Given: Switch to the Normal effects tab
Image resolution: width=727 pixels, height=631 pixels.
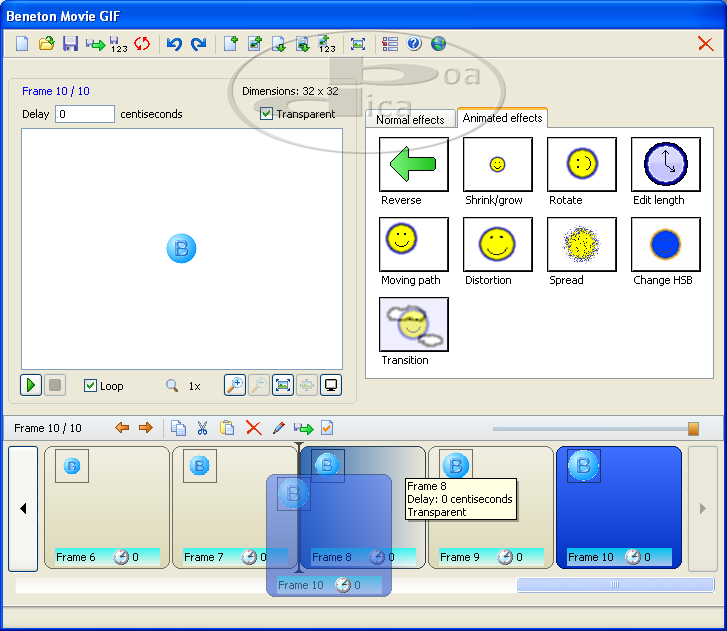Looking at the screenshot, I should (410, 120).
